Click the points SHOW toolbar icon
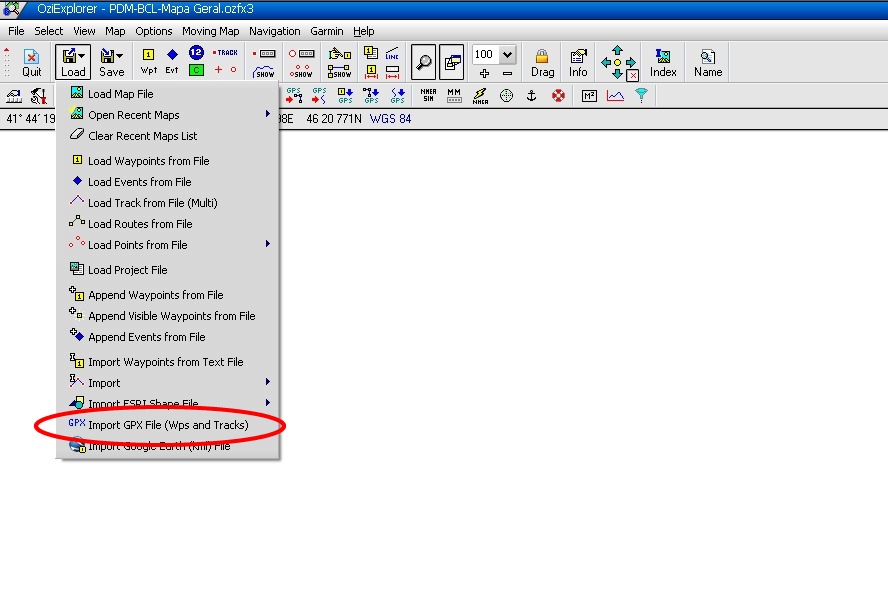This screenshot has height=596, width=888. 301,71
